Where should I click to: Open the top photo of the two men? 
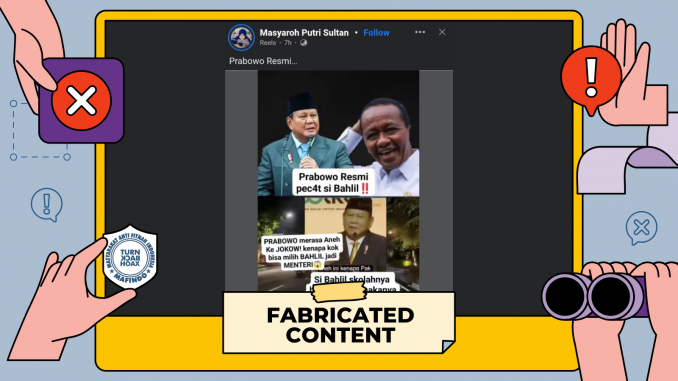tap(338, 133)
